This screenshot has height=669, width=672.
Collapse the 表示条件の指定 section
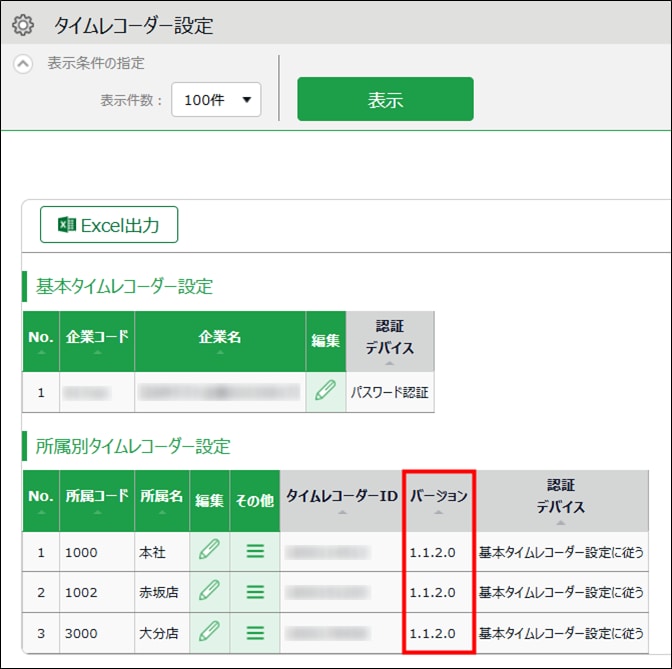click(x=23, y=64)
